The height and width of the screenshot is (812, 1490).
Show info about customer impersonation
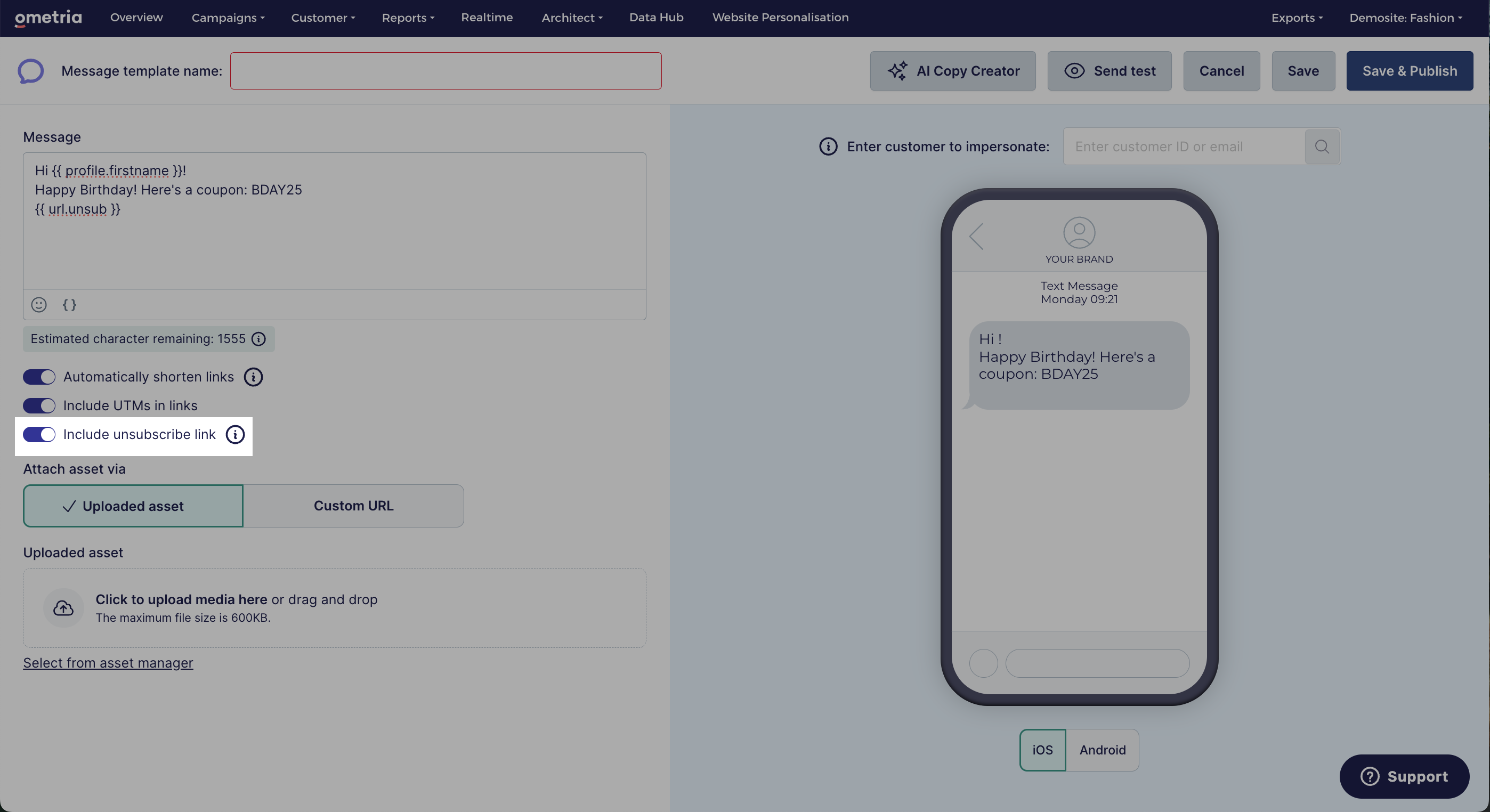828,147
